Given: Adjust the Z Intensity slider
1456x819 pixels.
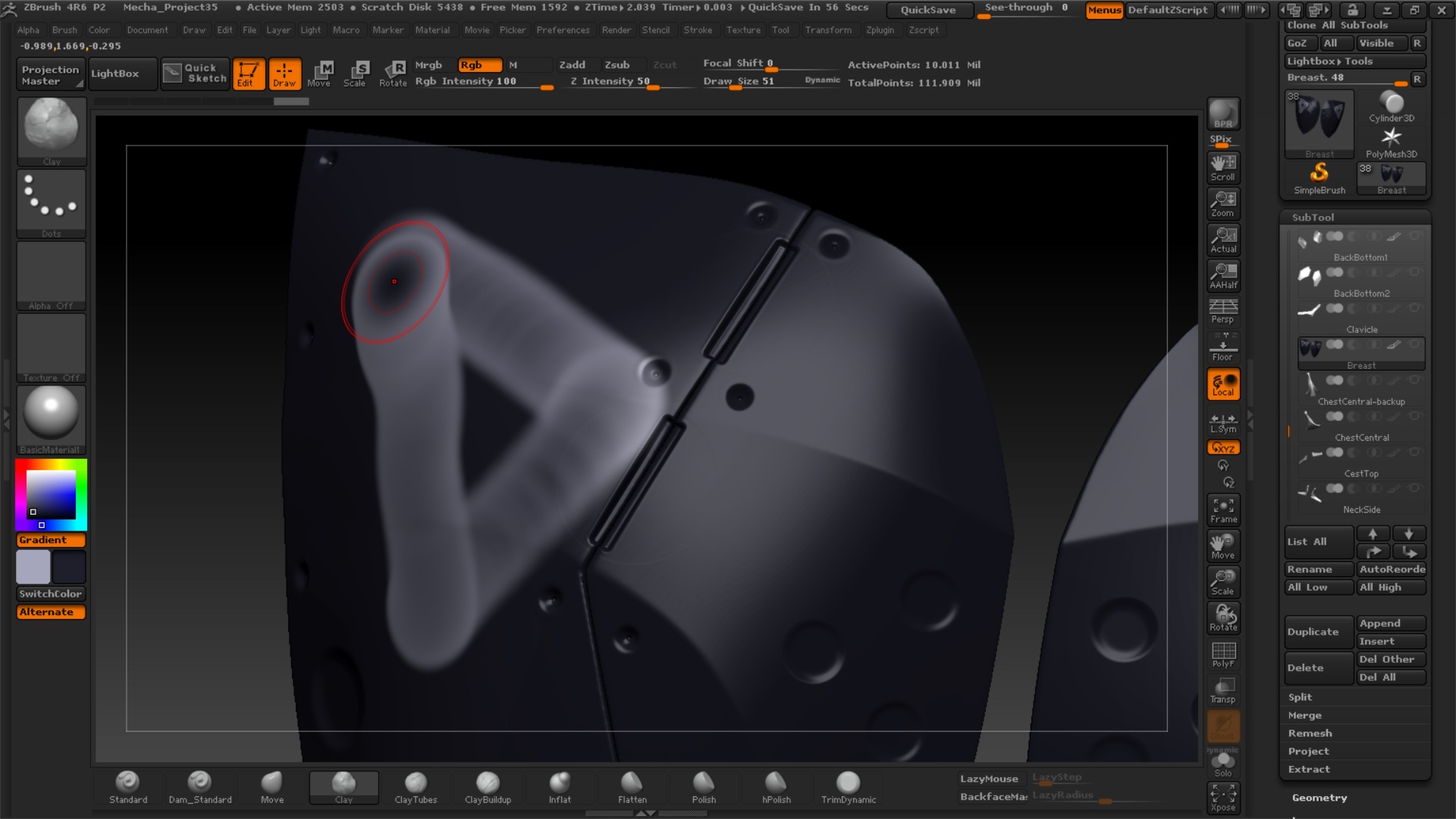Looking at the screenshot, I should 616,82.
